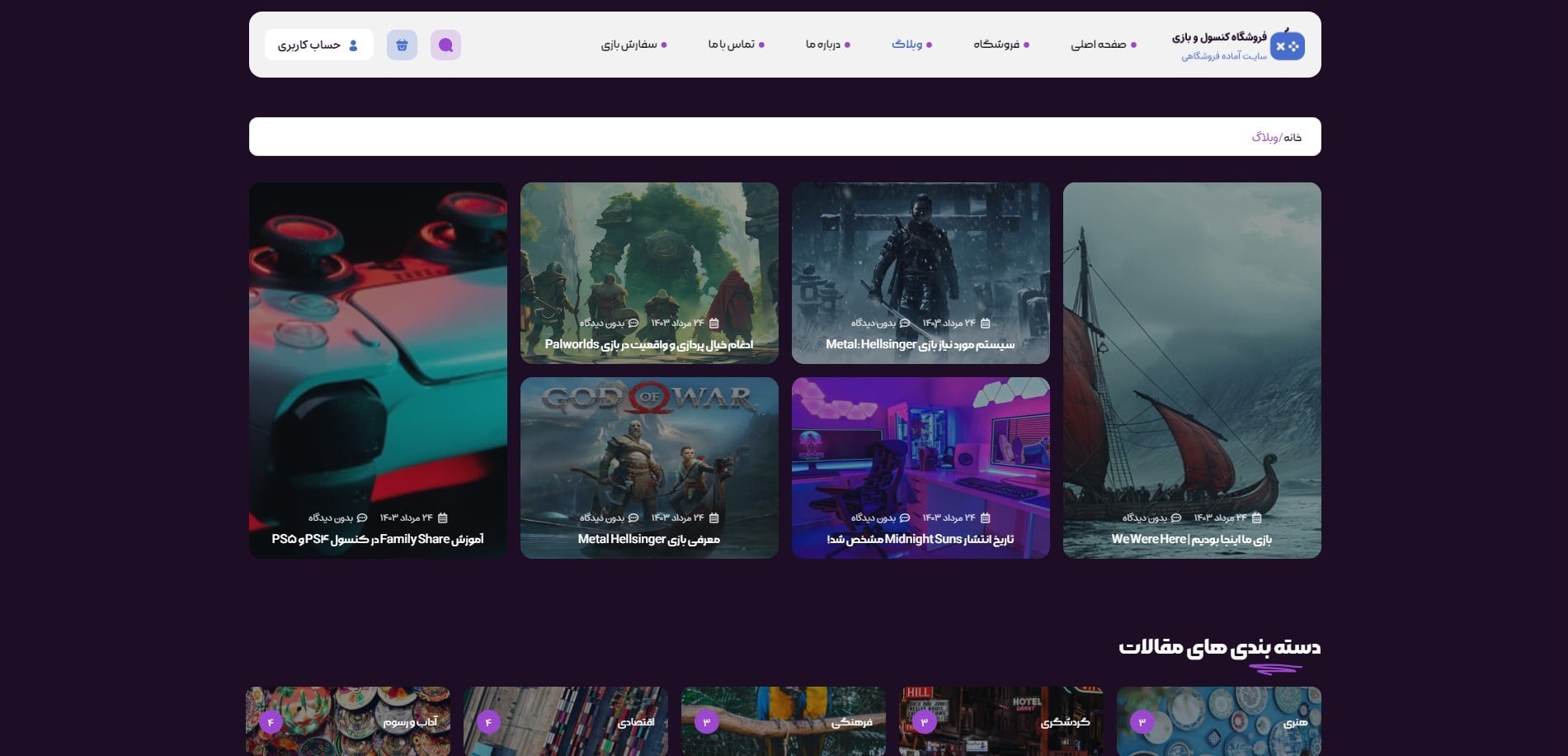Image resolution: width=1568 pixels, height=756 pixels.
Task: Open the shopping cart basket icon
Action: 402,45
